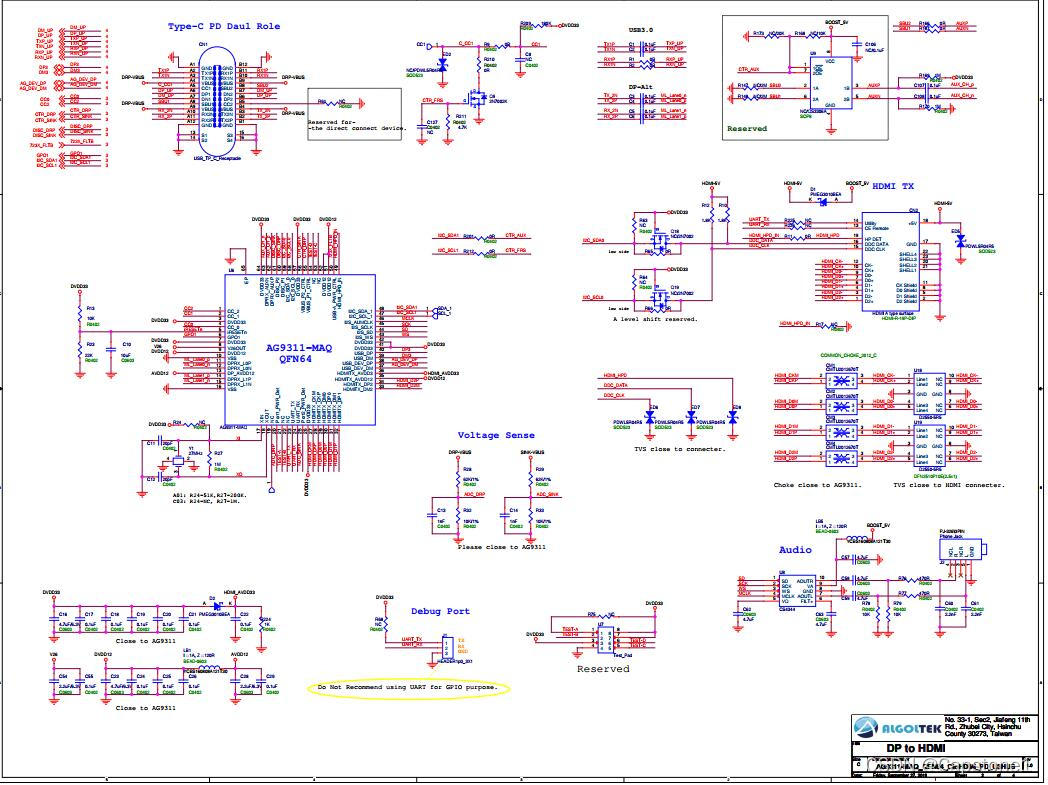Select the Y1 crystal symbol

(178, 460)
